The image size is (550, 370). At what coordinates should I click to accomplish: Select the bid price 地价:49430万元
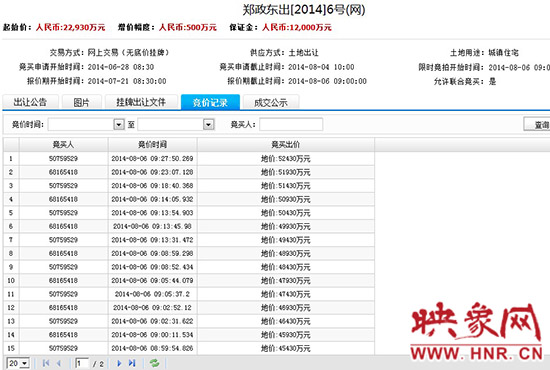pyautogui.click(x=286, y=240)
